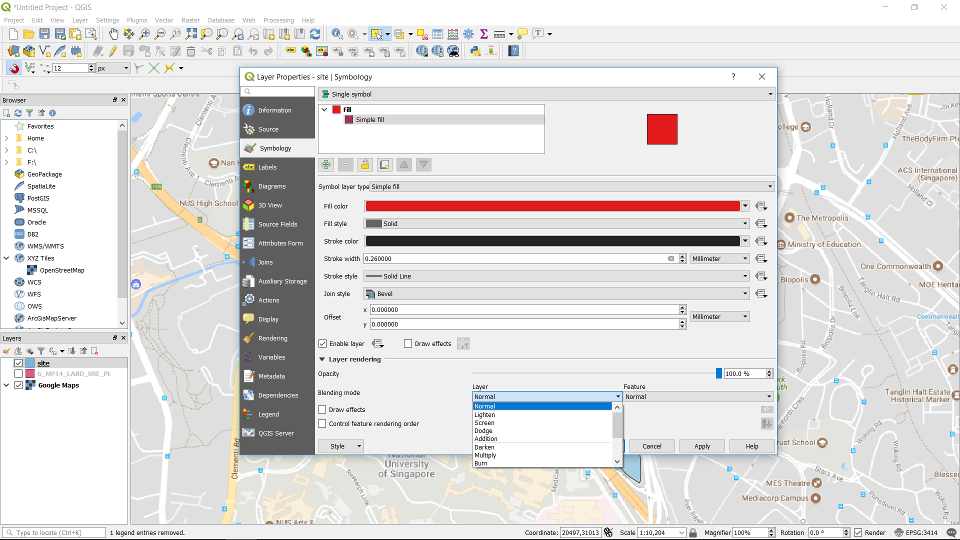960x540 pixels.
Task: Enable Control feature rendering order checkbox
Action: point(322,423)
